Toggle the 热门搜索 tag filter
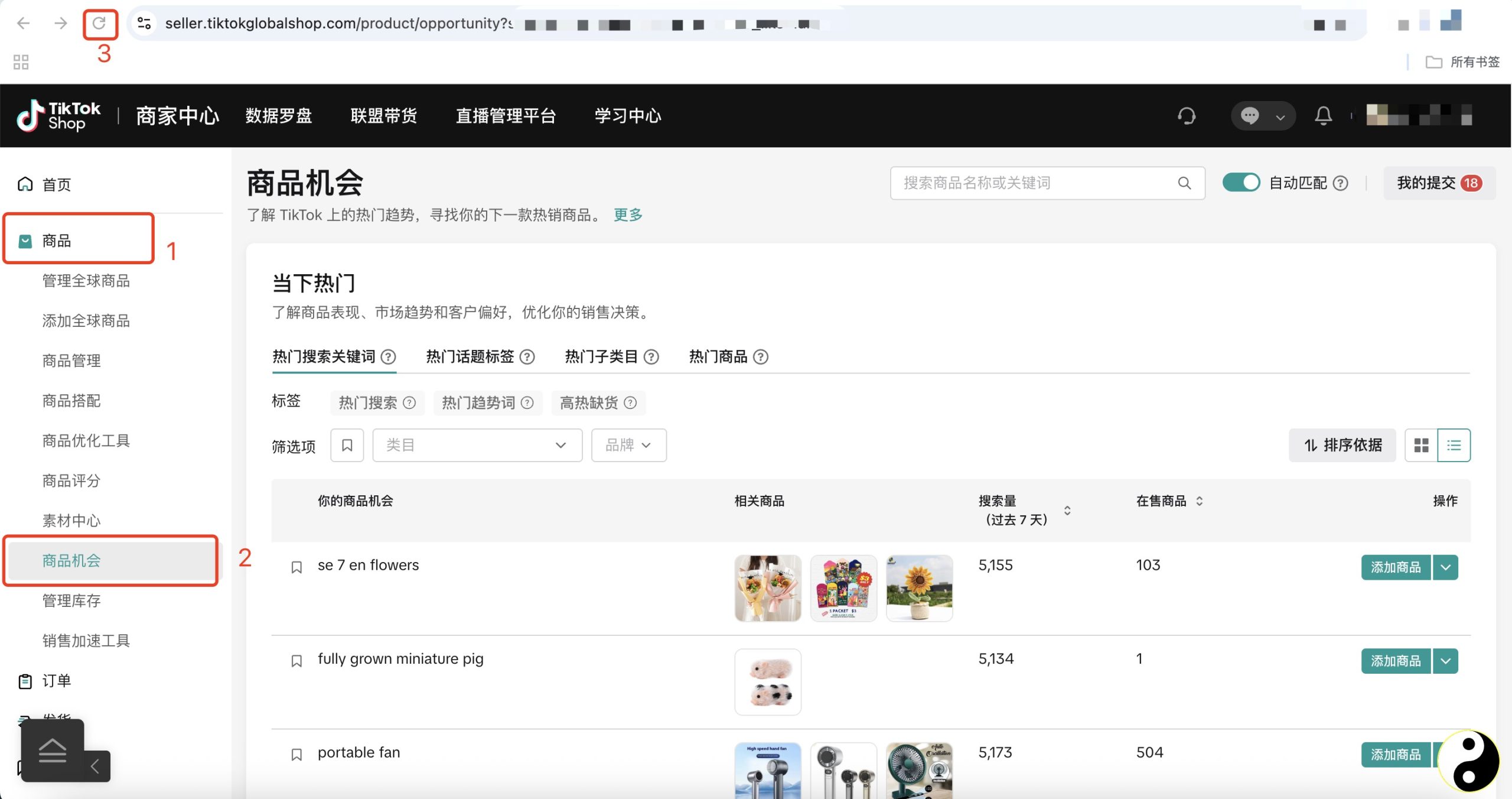 pos(377,403)
